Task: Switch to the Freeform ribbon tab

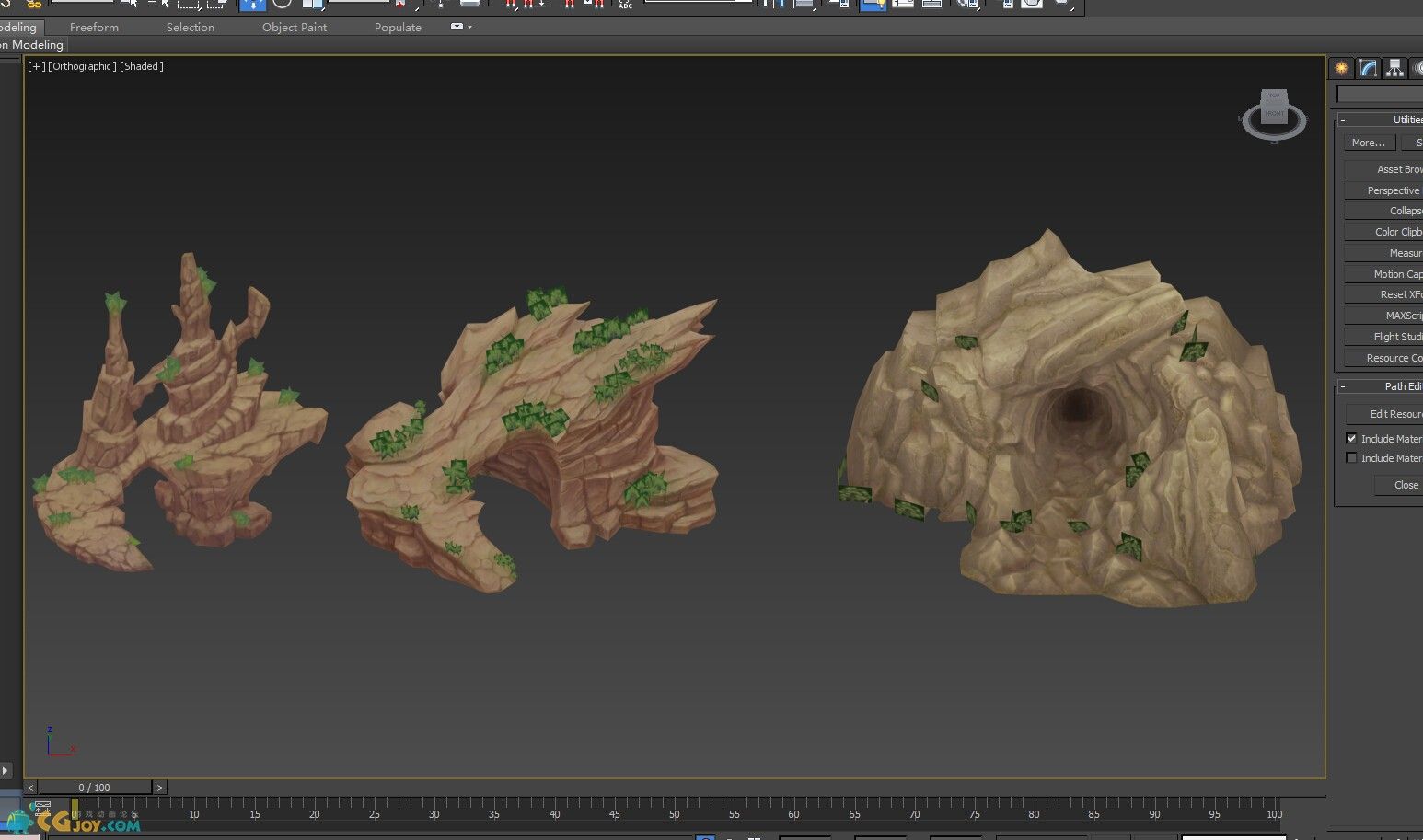Action: 94,28
